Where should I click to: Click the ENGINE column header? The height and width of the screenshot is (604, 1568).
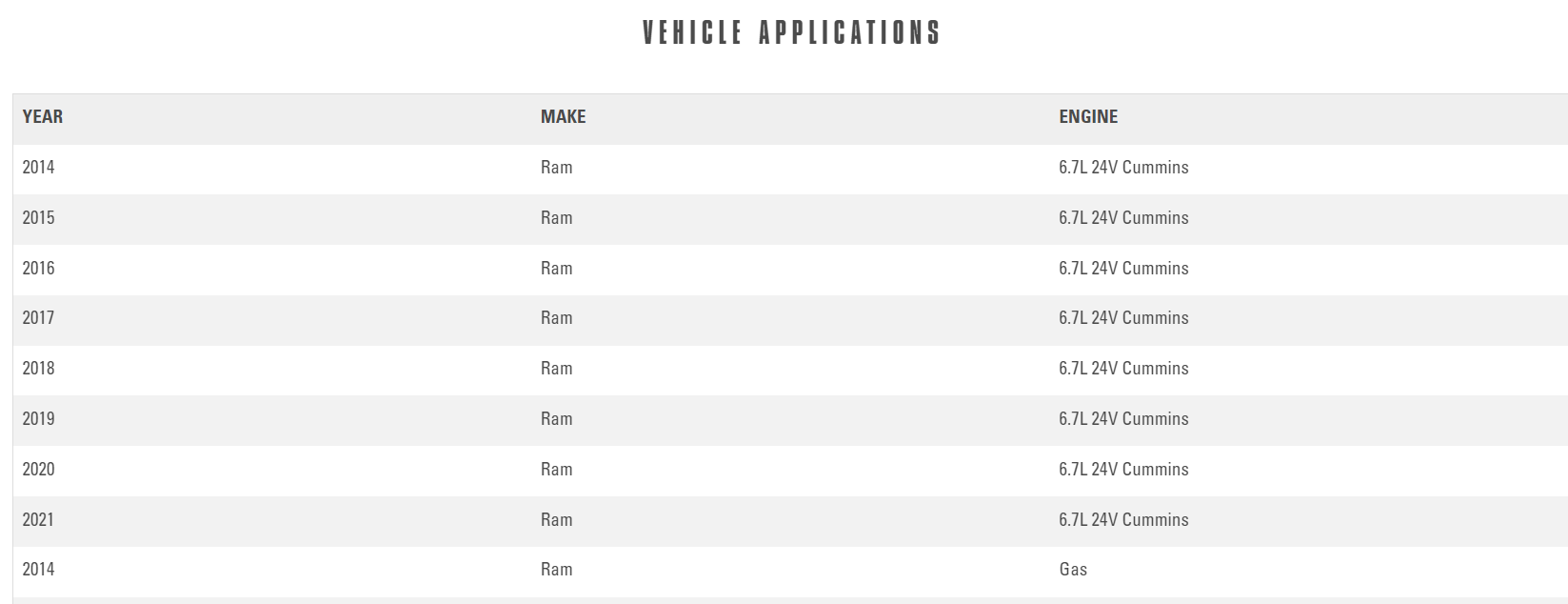pos(1088,117)
